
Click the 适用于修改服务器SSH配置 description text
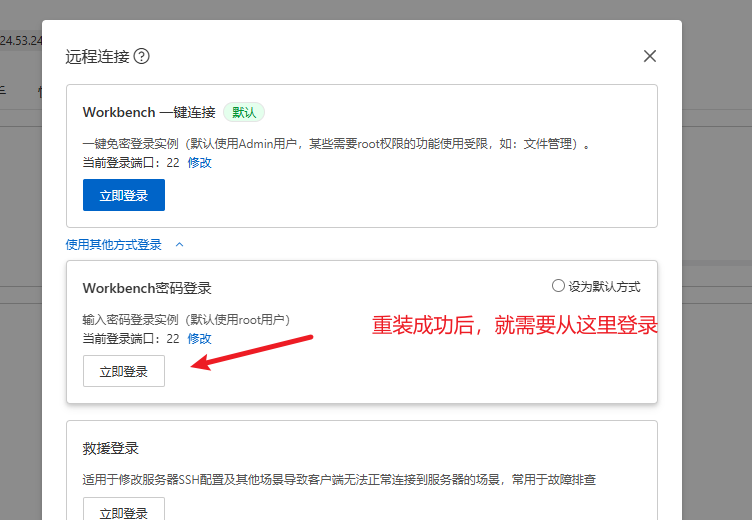339,480
